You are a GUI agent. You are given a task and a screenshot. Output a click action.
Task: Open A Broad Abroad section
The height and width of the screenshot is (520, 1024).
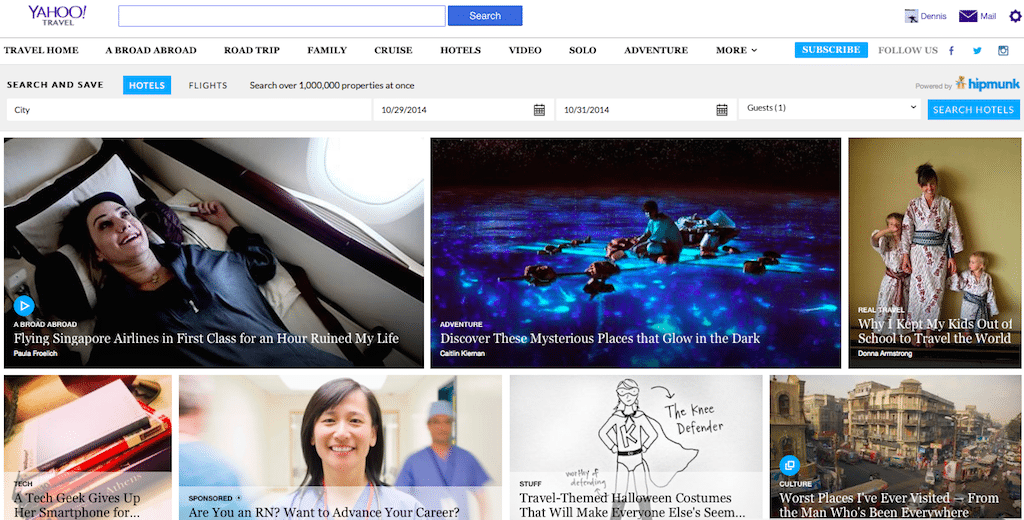(x=151, y=50)
